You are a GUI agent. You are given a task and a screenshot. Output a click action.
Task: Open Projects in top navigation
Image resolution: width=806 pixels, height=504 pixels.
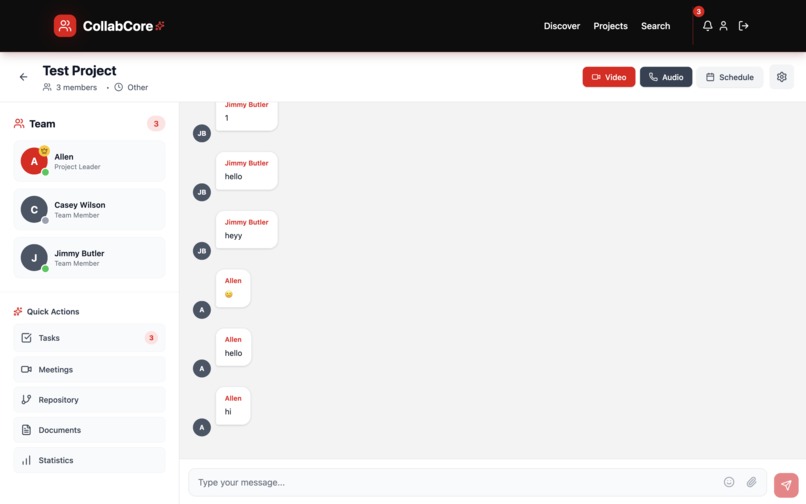[610, 26]
